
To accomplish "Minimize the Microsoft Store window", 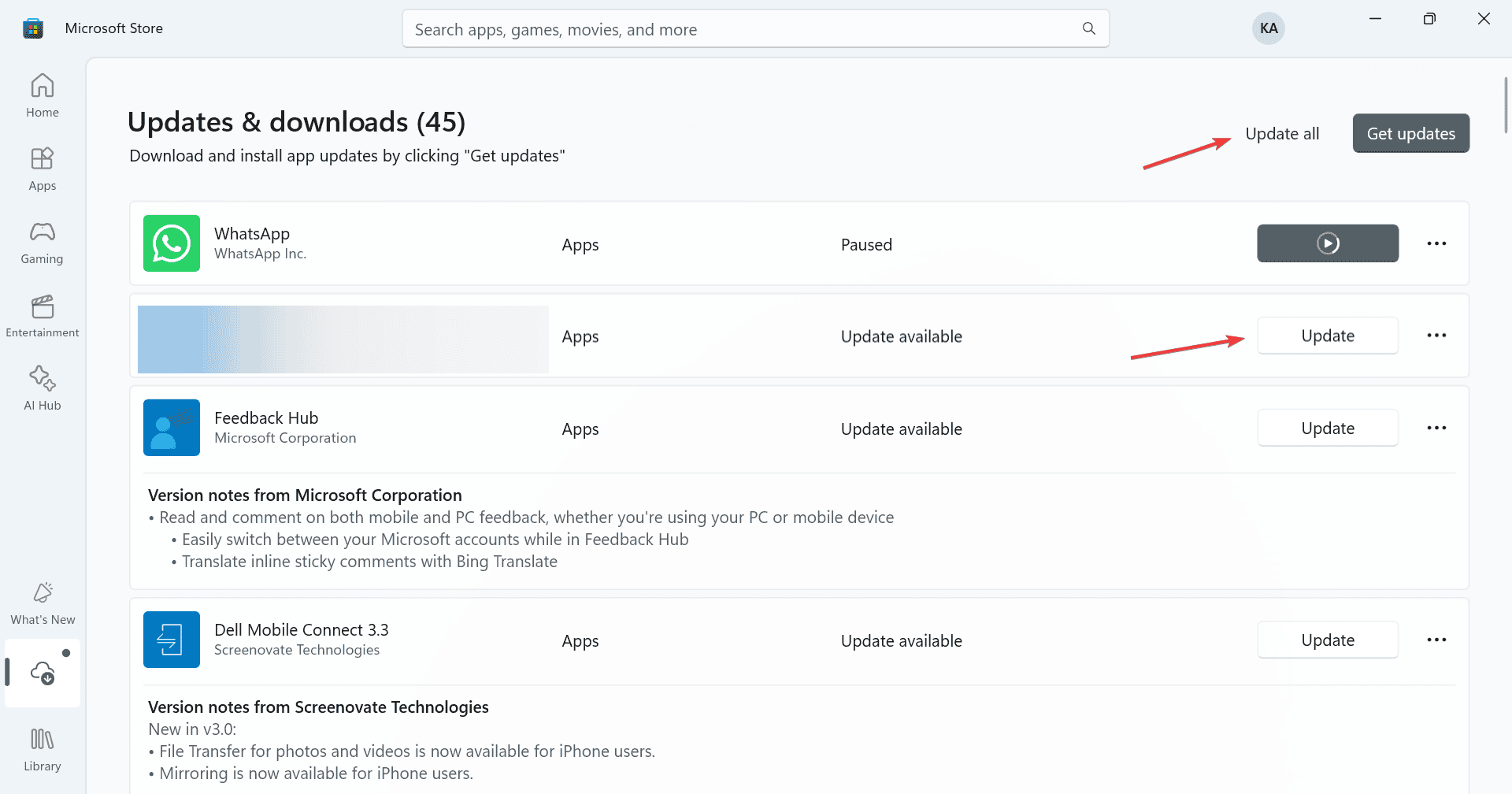I will coord(1375,19).
